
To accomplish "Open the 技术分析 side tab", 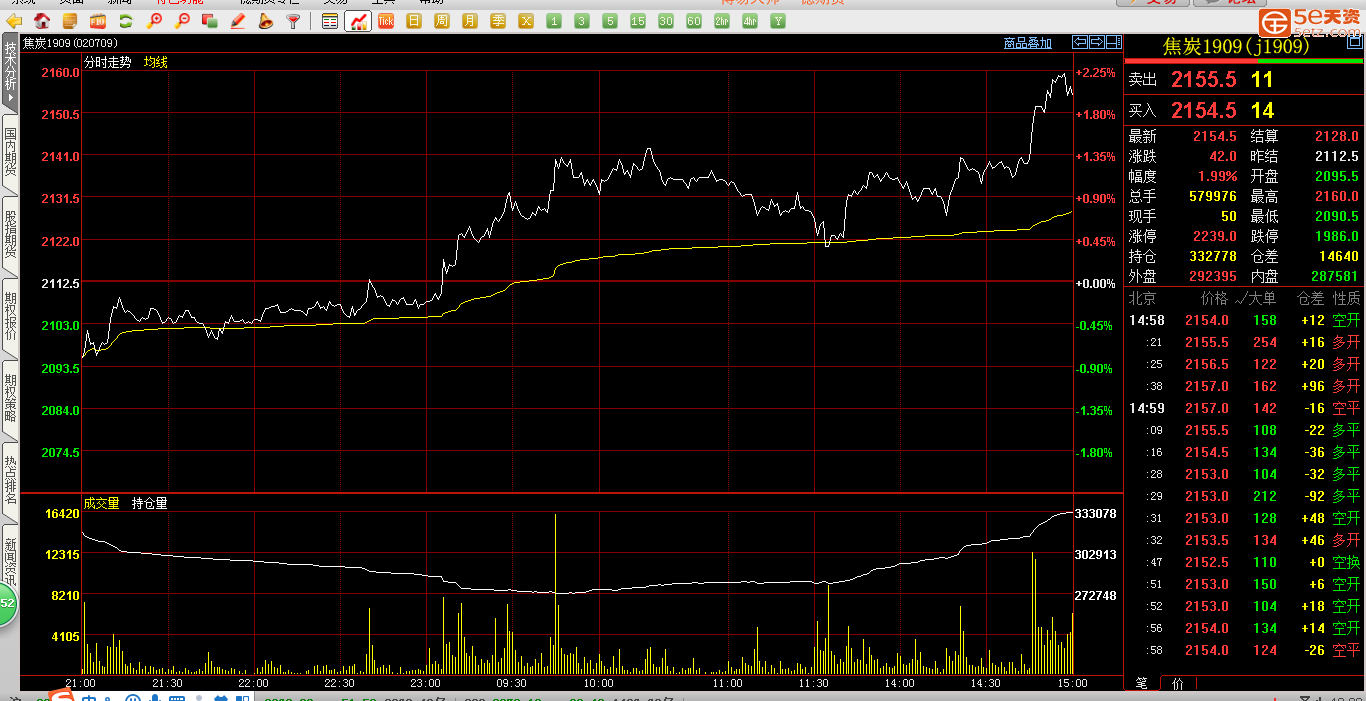I will [x=10, y=70].
